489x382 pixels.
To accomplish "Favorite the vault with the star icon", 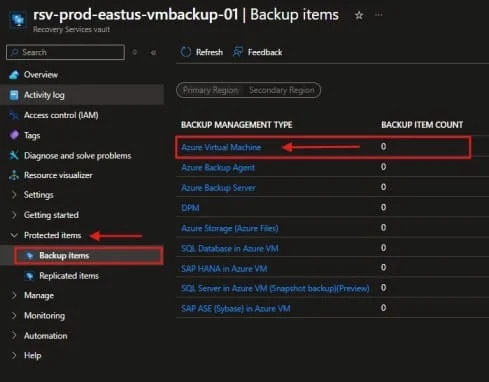I will click(359, 15).
